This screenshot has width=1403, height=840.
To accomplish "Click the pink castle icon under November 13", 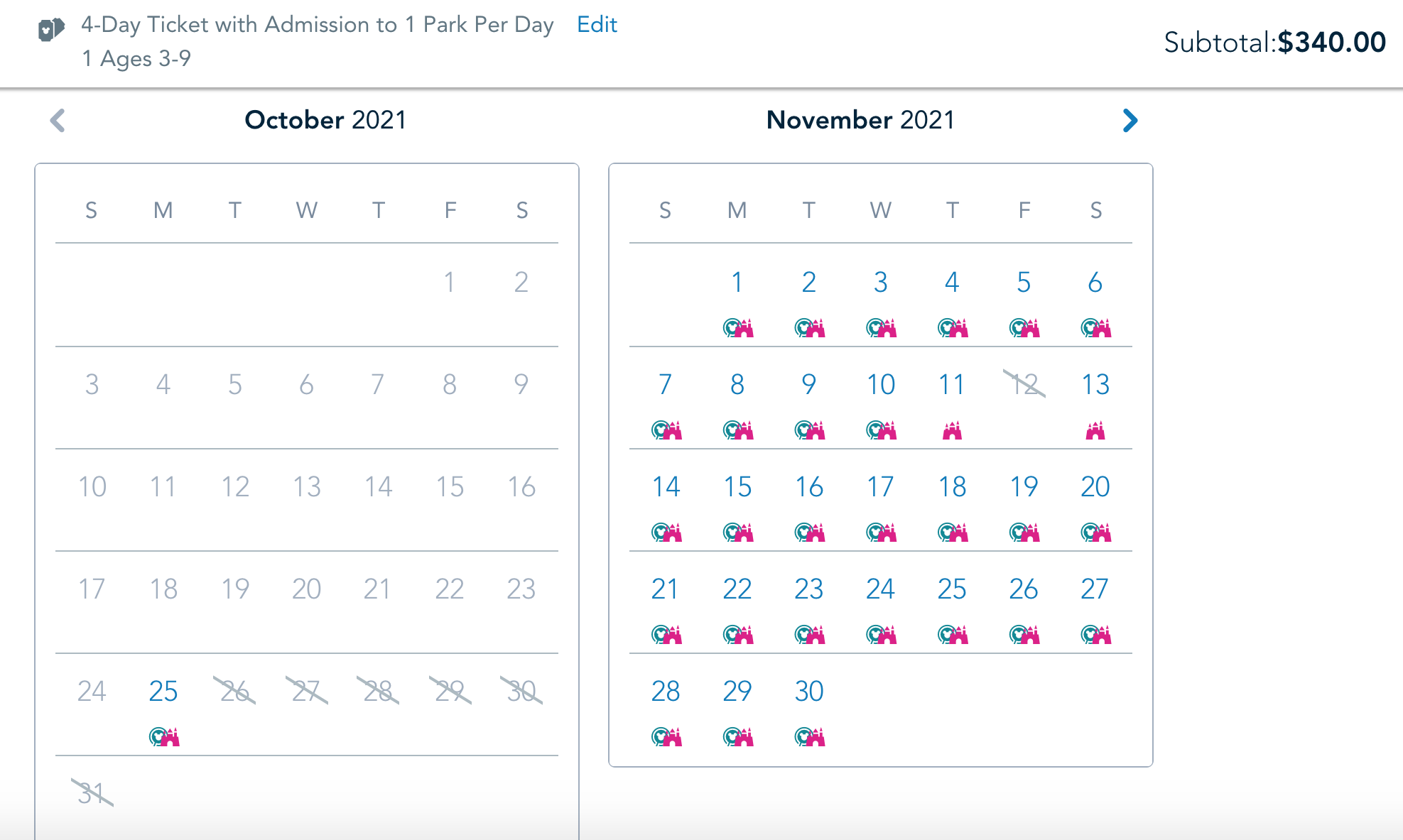I will pos(1095,430).
